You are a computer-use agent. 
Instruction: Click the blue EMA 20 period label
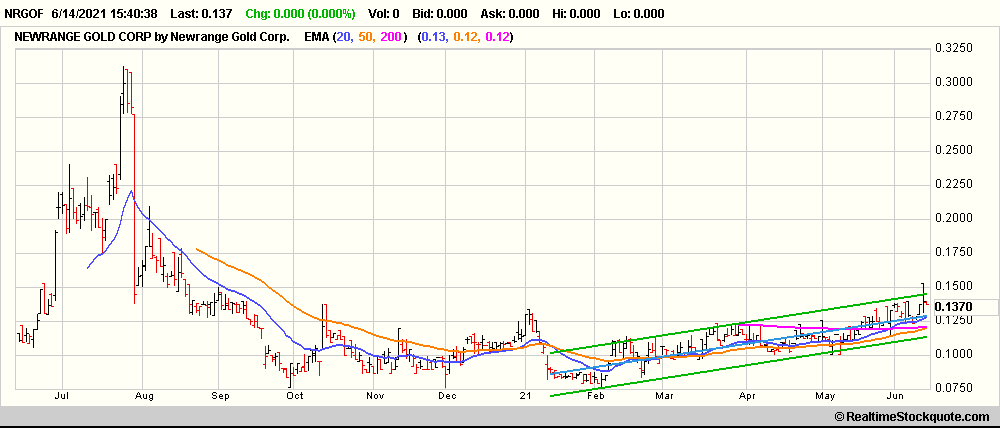344,37
